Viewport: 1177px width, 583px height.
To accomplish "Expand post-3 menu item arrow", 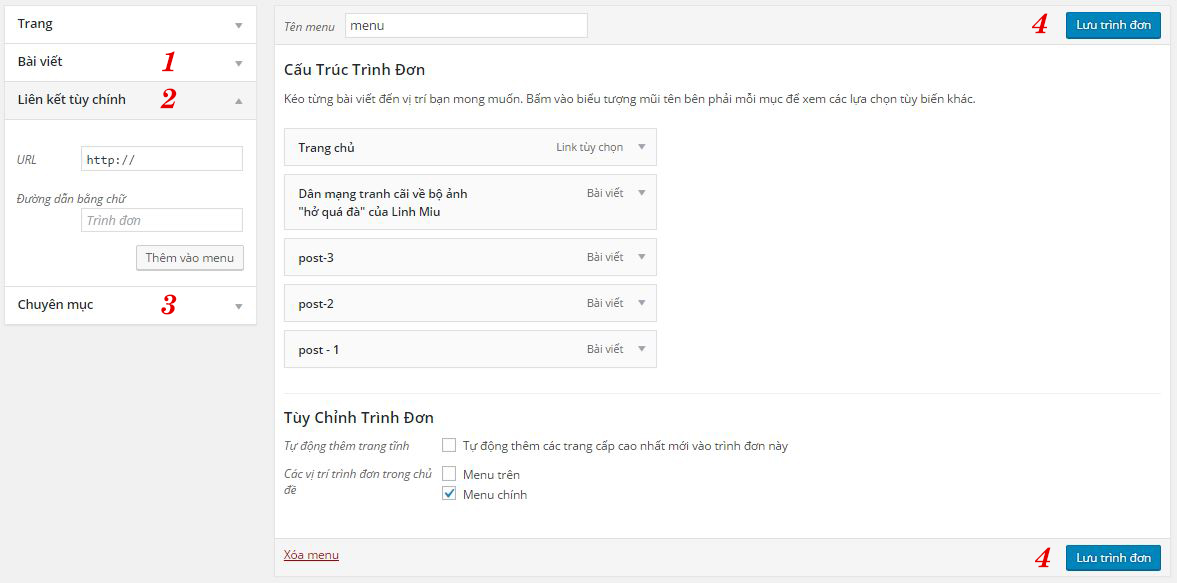I will 641,257.
